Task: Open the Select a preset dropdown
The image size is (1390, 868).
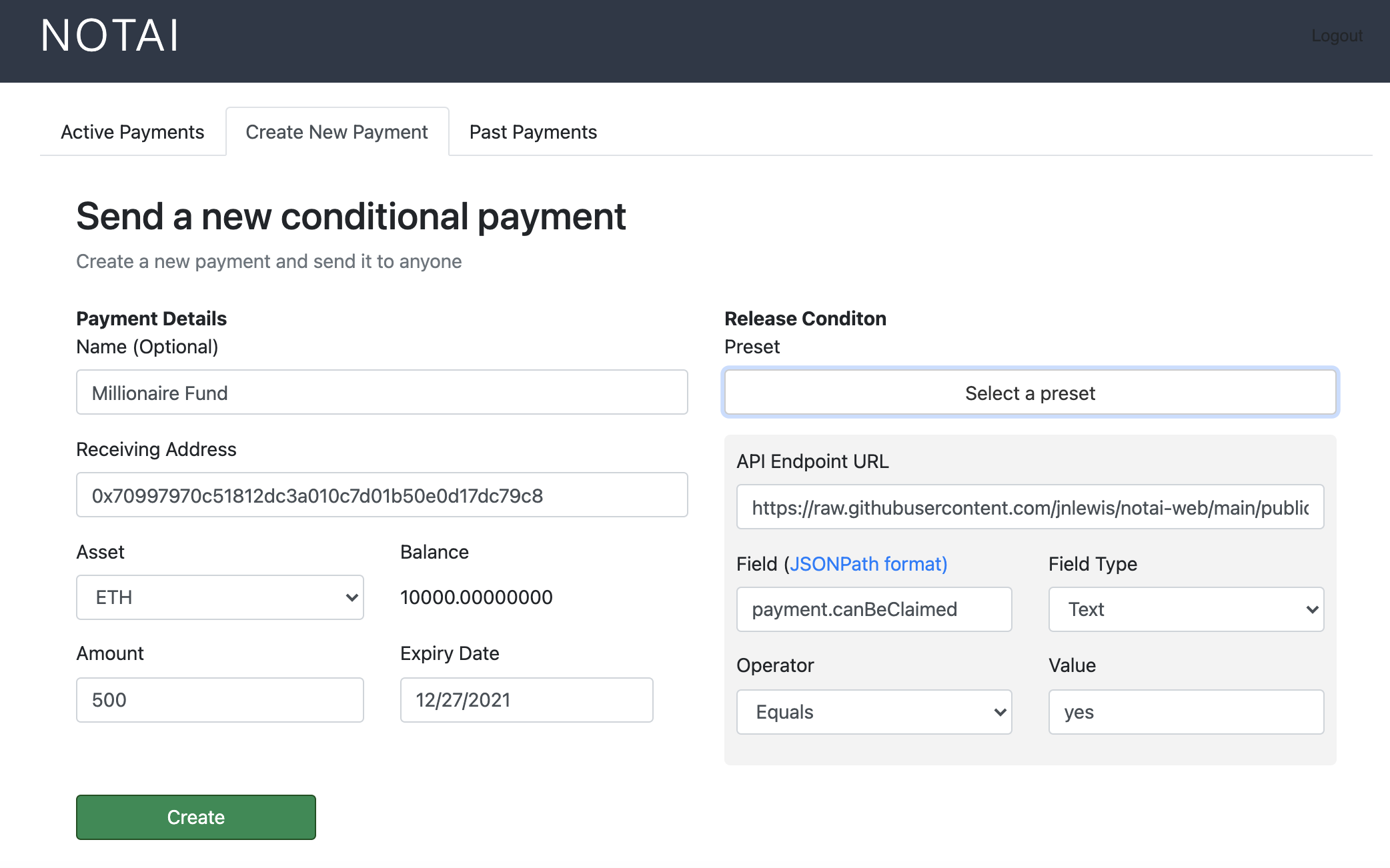Action: click(x=1030, y=393)
